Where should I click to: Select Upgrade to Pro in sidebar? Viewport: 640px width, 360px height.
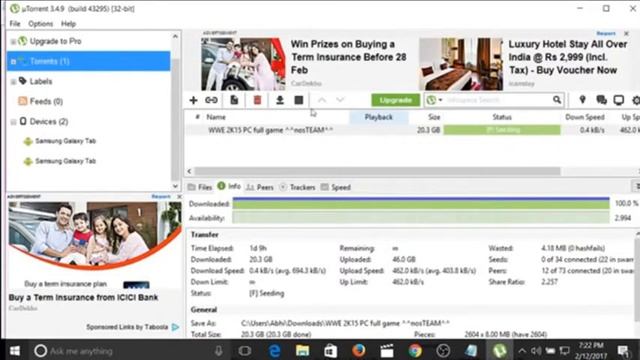(x=56, y=41)
